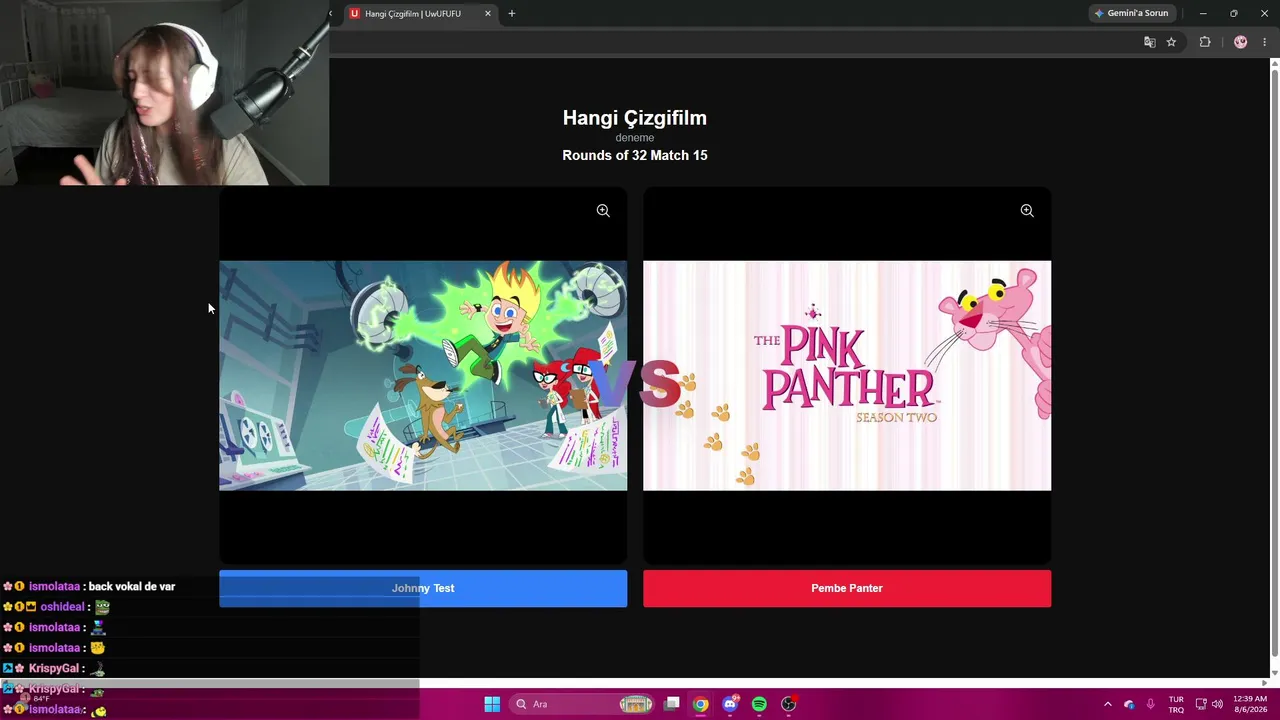The height and width of the screenshot is (720, 1280).
Task: Vote for Pembe Panter
Action: tap(847, 588)
